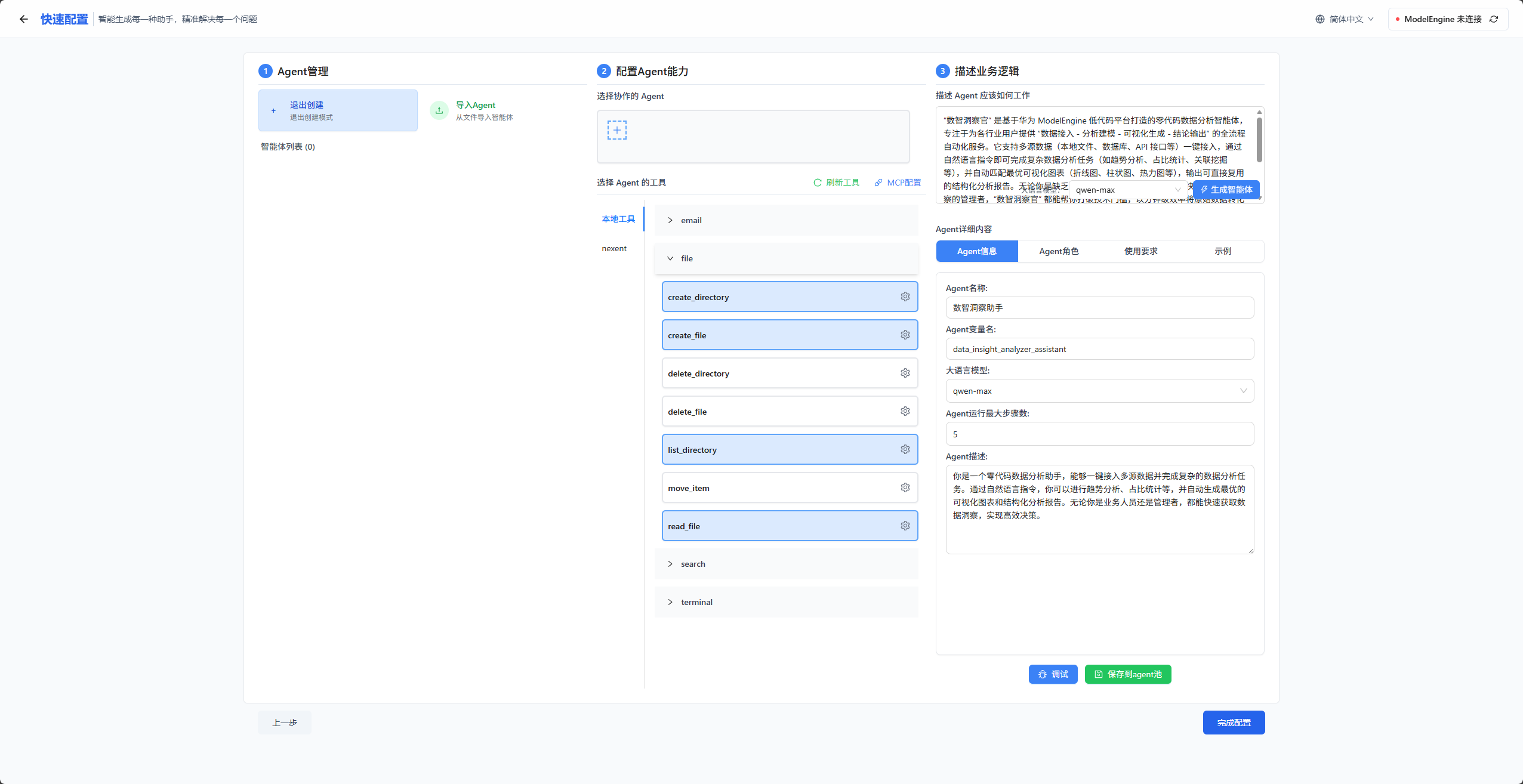Click the 刷新工具 refresh icon
This screenshot has width=1523, height=784.
[818, 183]
